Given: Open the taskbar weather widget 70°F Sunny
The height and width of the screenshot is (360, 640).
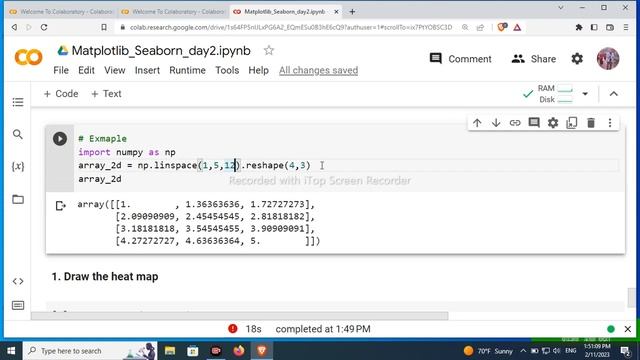Looking at the screenshot, I should coord(488,351).
